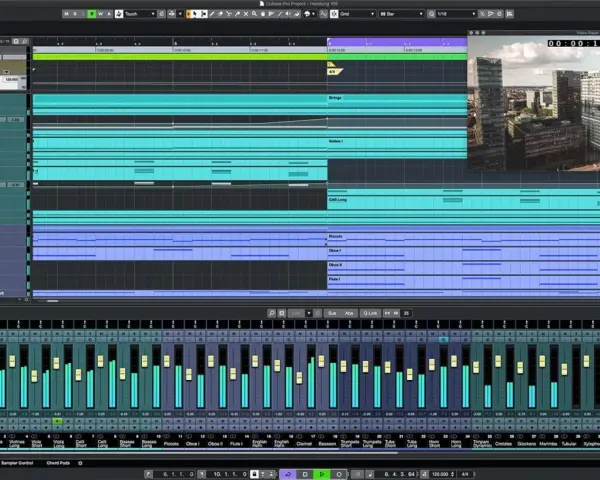The image size is (600, 480).
Task: Click the 4/4 signature marker on timeline
Action: (334, 72)
